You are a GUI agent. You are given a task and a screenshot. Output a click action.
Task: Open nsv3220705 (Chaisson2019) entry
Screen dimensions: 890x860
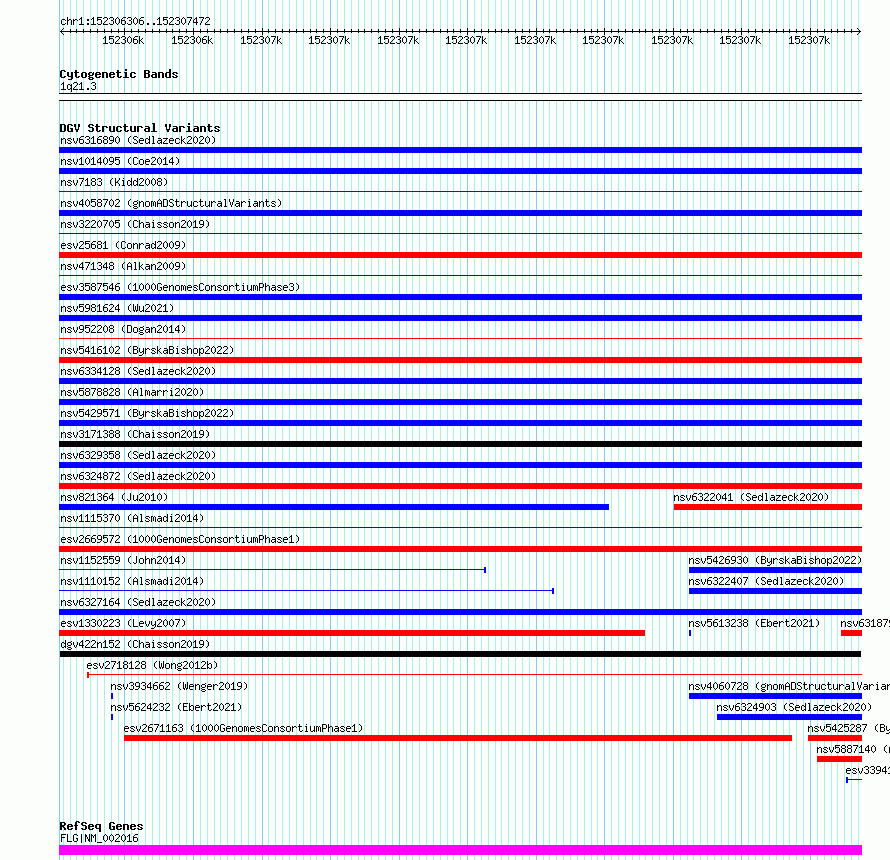tap(135, 224)
